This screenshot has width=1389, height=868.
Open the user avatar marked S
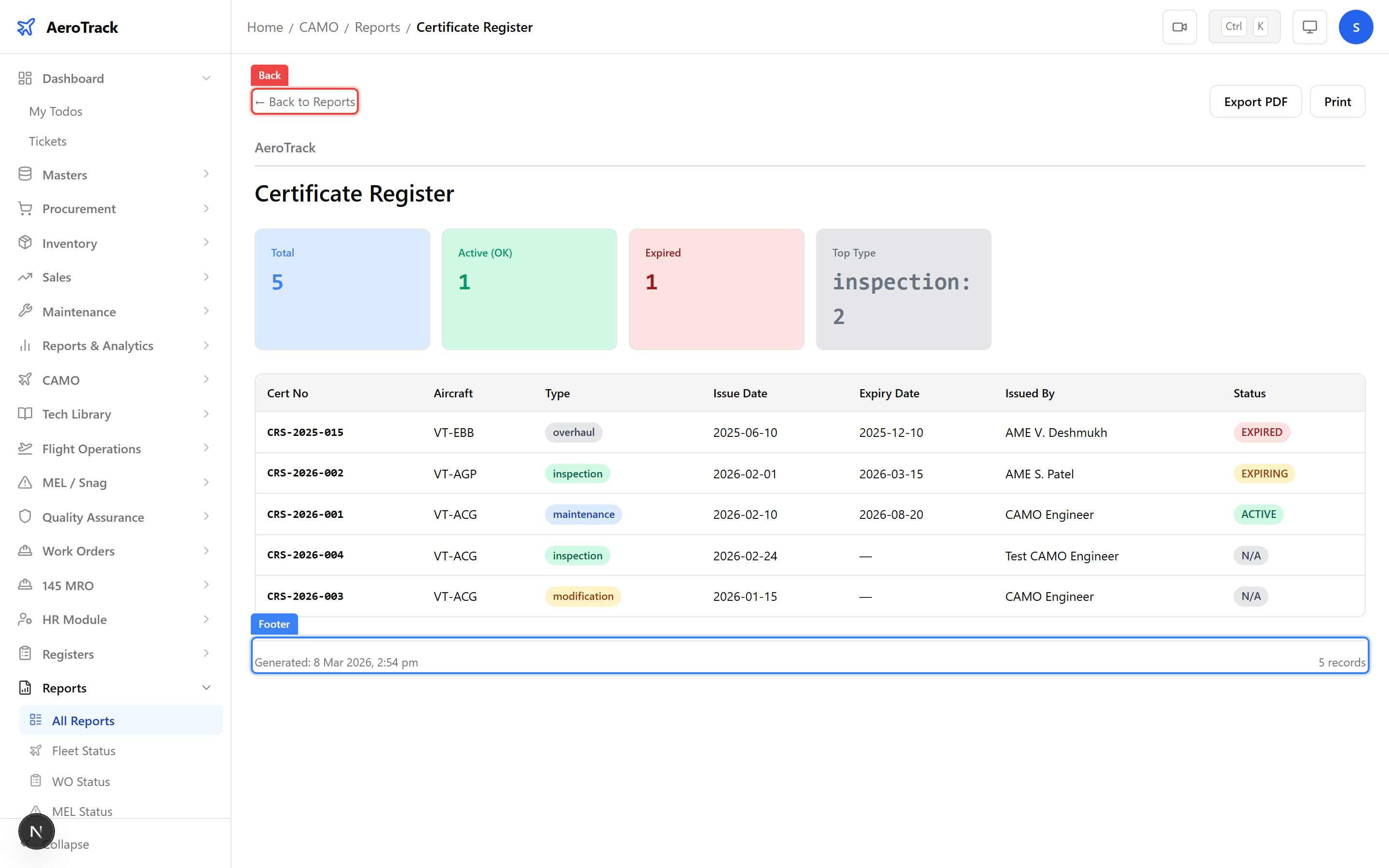click(x=1356, y=27)
